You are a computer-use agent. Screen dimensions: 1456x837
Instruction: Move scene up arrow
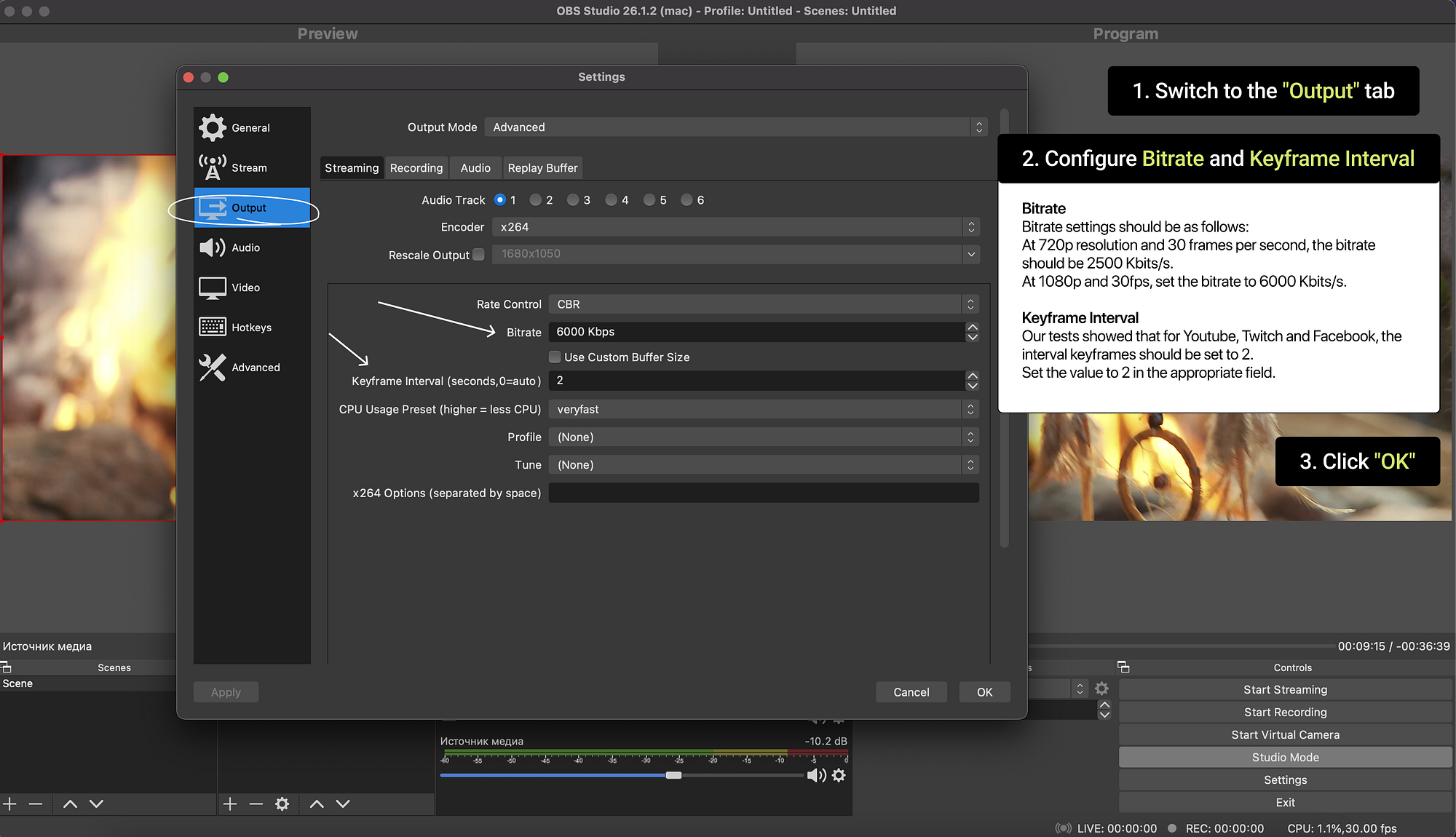click(70, 804)
